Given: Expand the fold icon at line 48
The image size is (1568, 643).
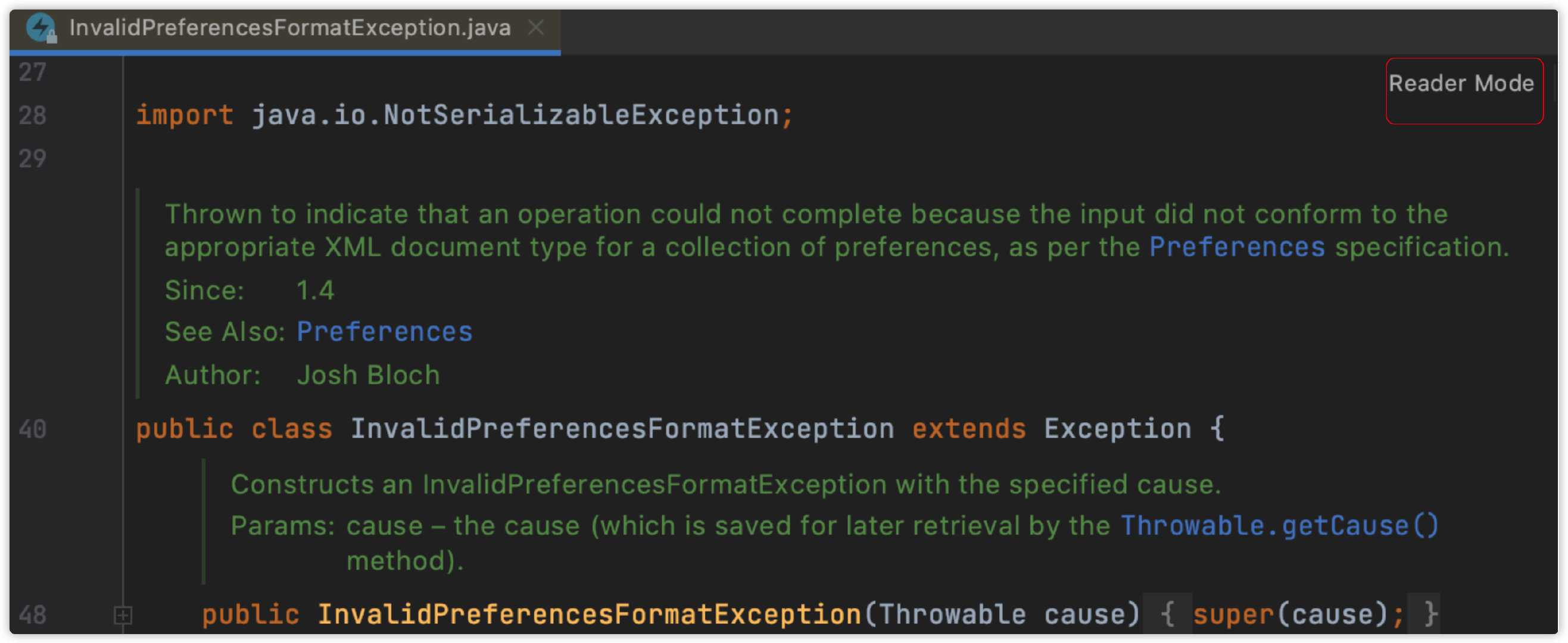Looking at the screenshot, I should tap(122, 615).
